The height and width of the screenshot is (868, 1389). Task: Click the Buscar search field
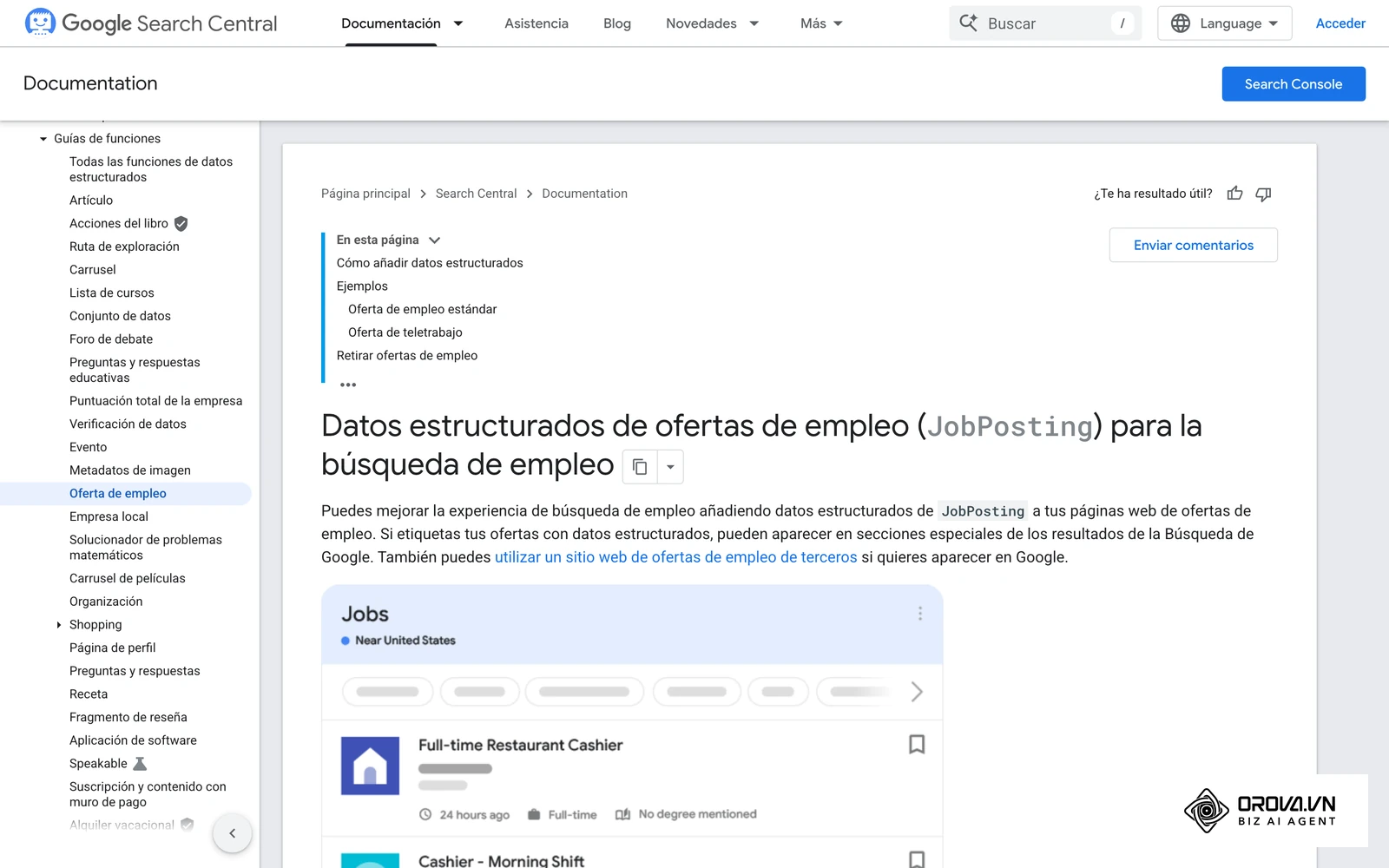click(x=1045, y=23)
